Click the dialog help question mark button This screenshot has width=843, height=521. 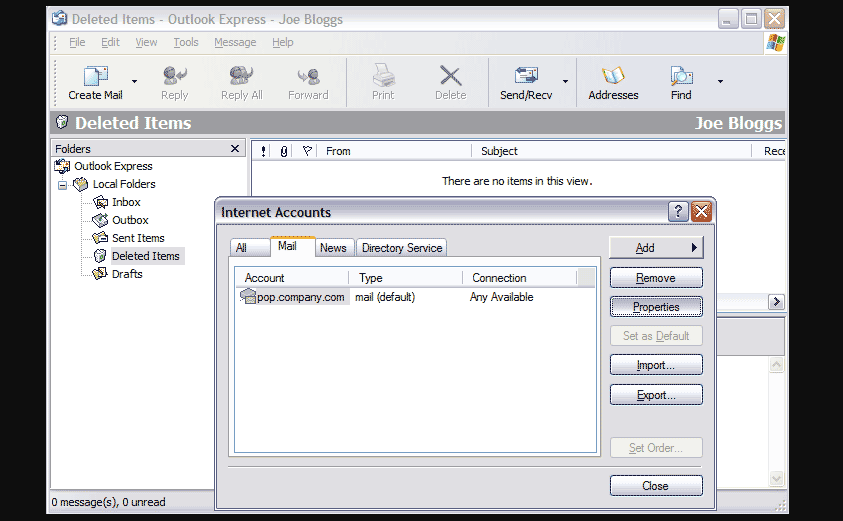point(678,212)
